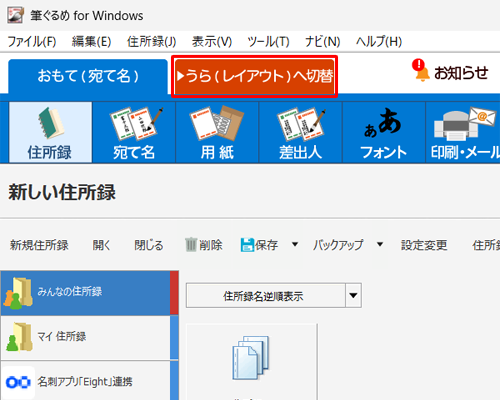The image size is (500, 400).
Task: Open the ファイル(F) menu
Action: [x=32, y=42]
